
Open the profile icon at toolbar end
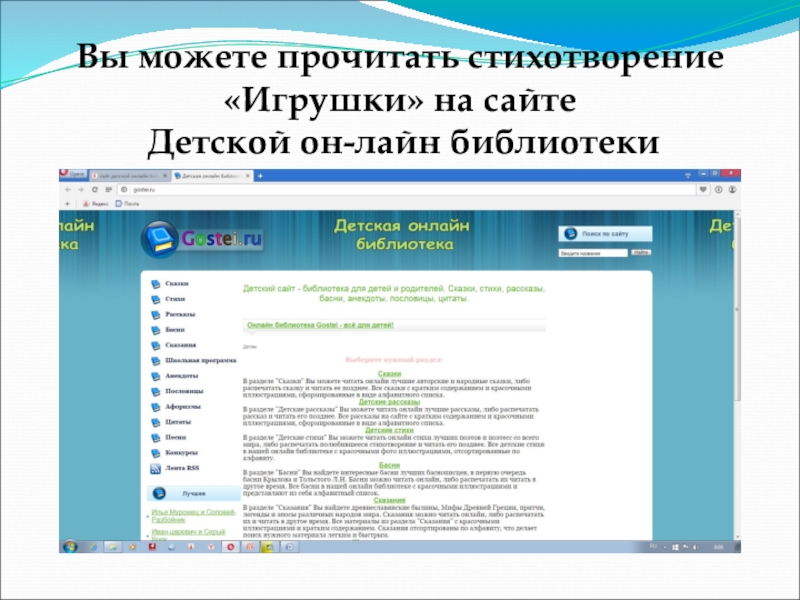[732, 189]
